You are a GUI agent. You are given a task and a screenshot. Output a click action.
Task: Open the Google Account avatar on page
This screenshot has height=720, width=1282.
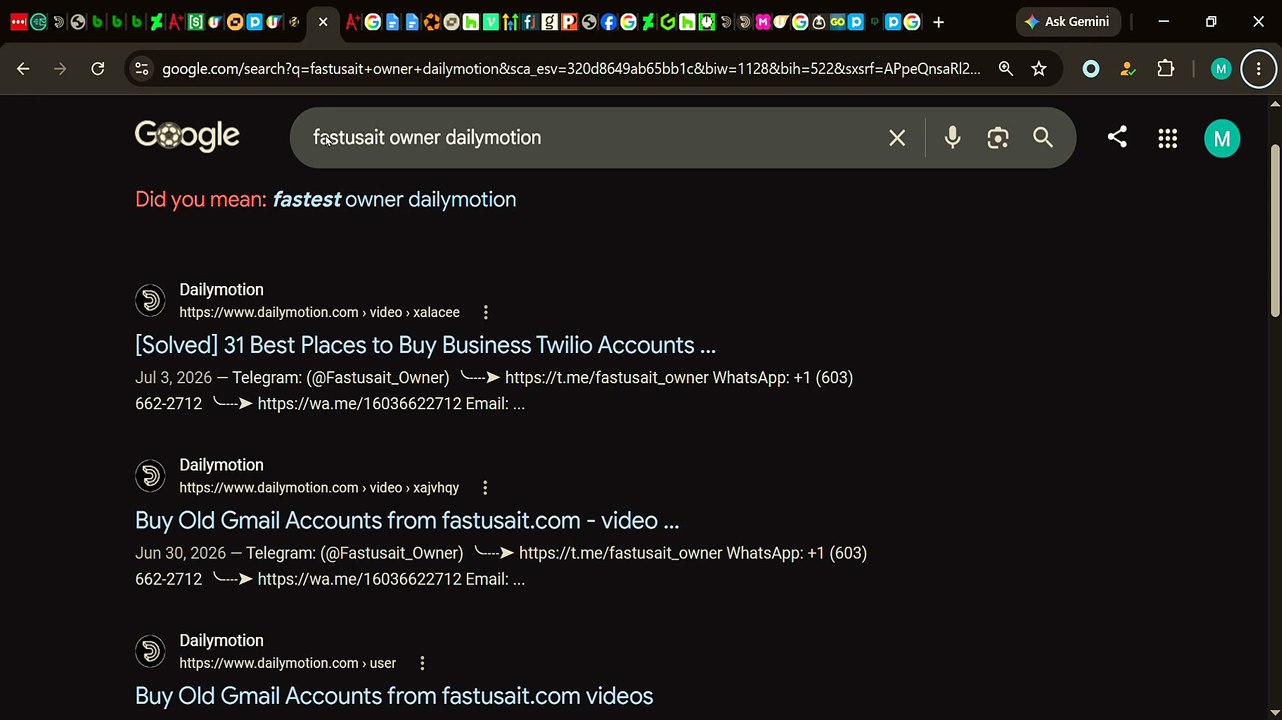click(x=1222, y=138)
